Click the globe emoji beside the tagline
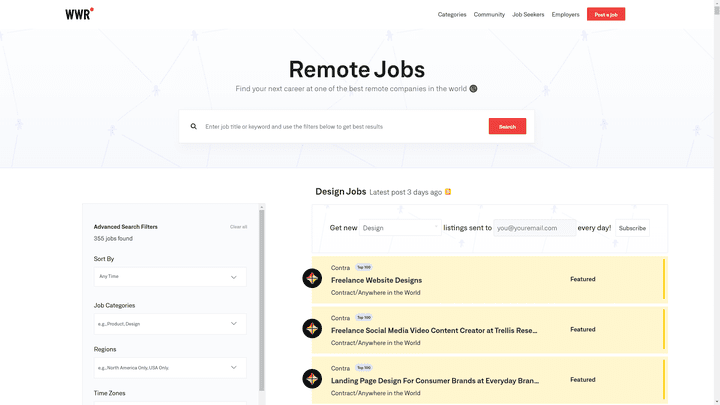The height and width of the screenshot is (405, 720). 473,89
